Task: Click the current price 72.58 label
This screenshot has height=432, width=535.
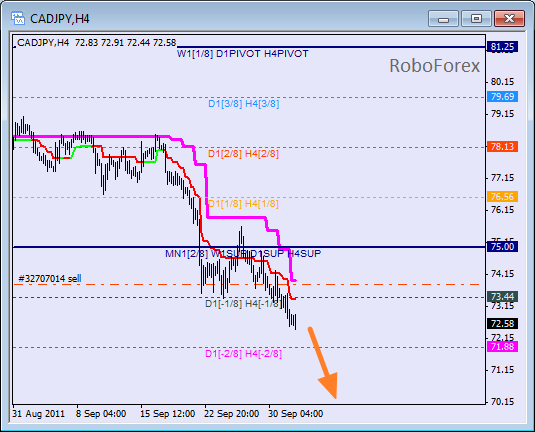Action: pos(502,323)
